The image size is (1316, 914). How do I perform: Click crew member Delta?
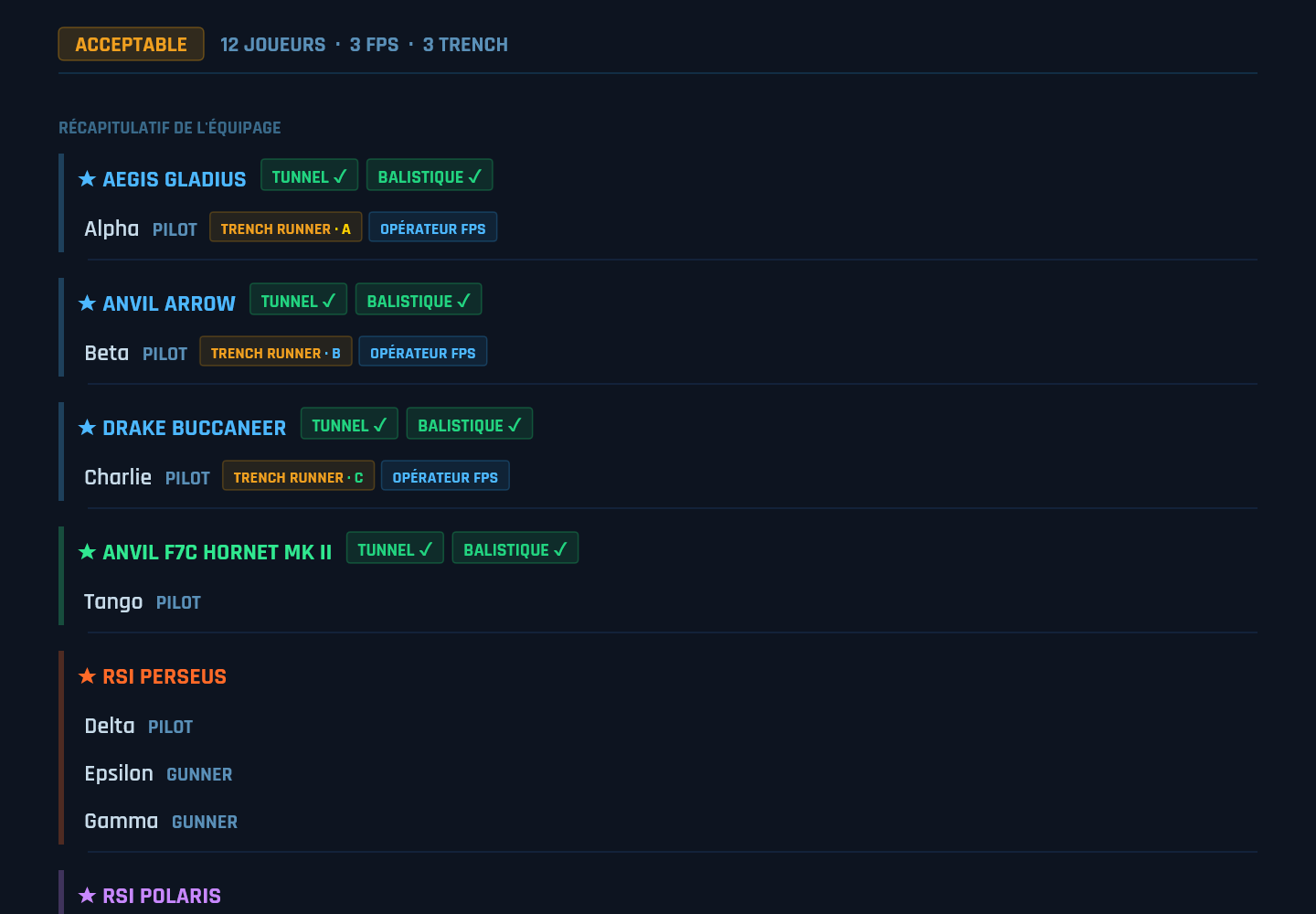coord(110,726)
